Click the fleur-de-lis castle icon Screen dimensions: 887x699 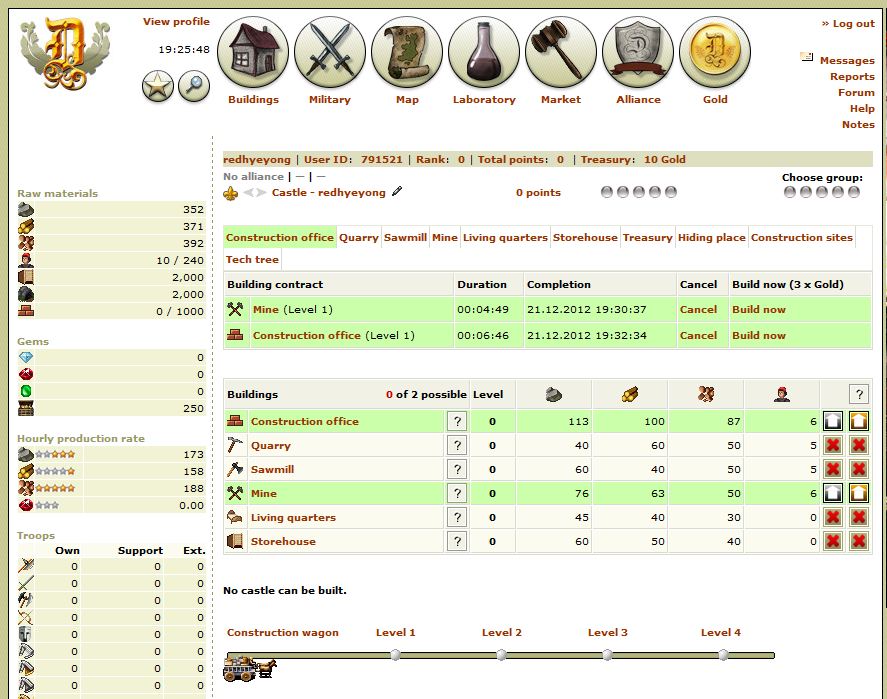(230, 193)
